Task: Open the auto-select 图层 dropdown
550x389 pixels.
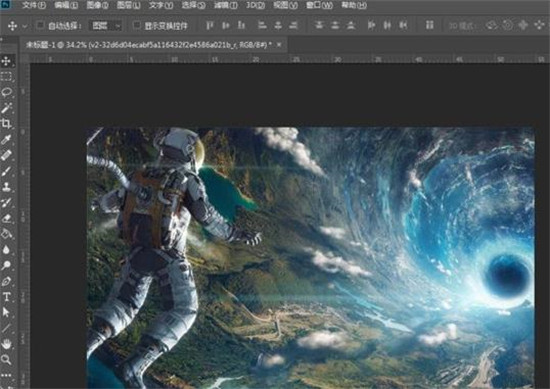Action: click(x=106, y=26)
